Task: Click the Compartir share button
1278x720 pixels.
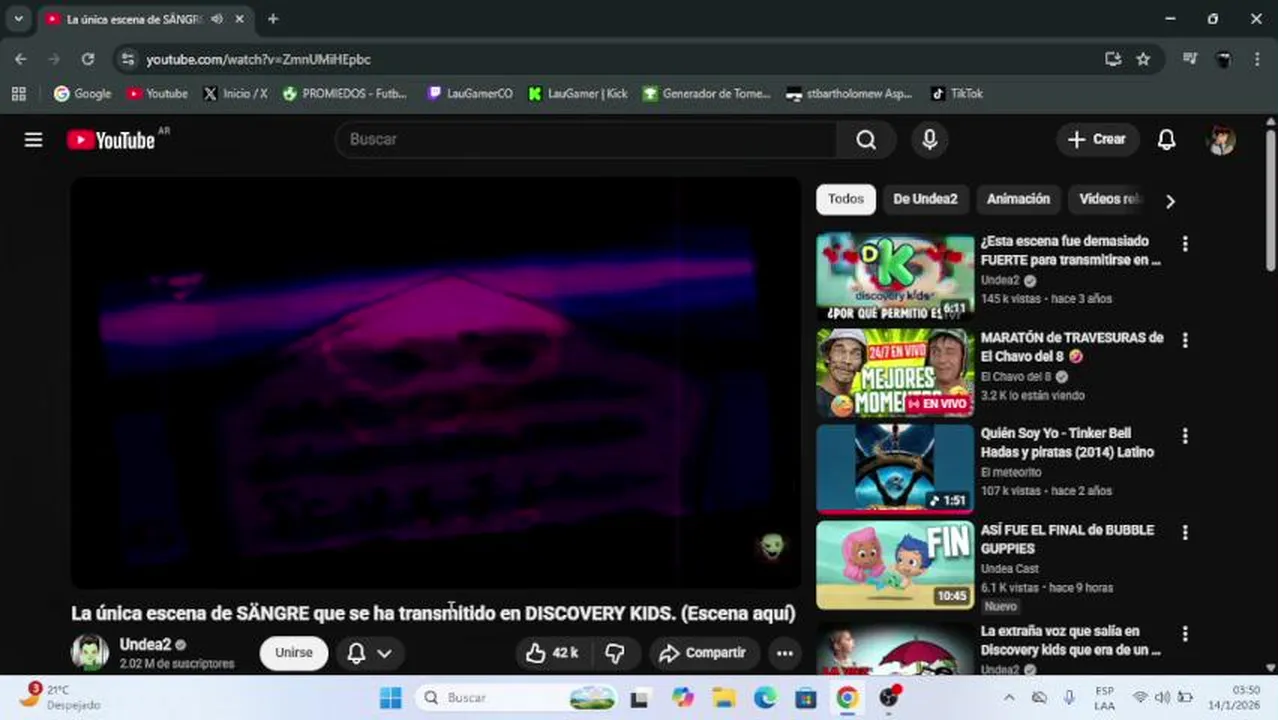Action: pos(704,653)
